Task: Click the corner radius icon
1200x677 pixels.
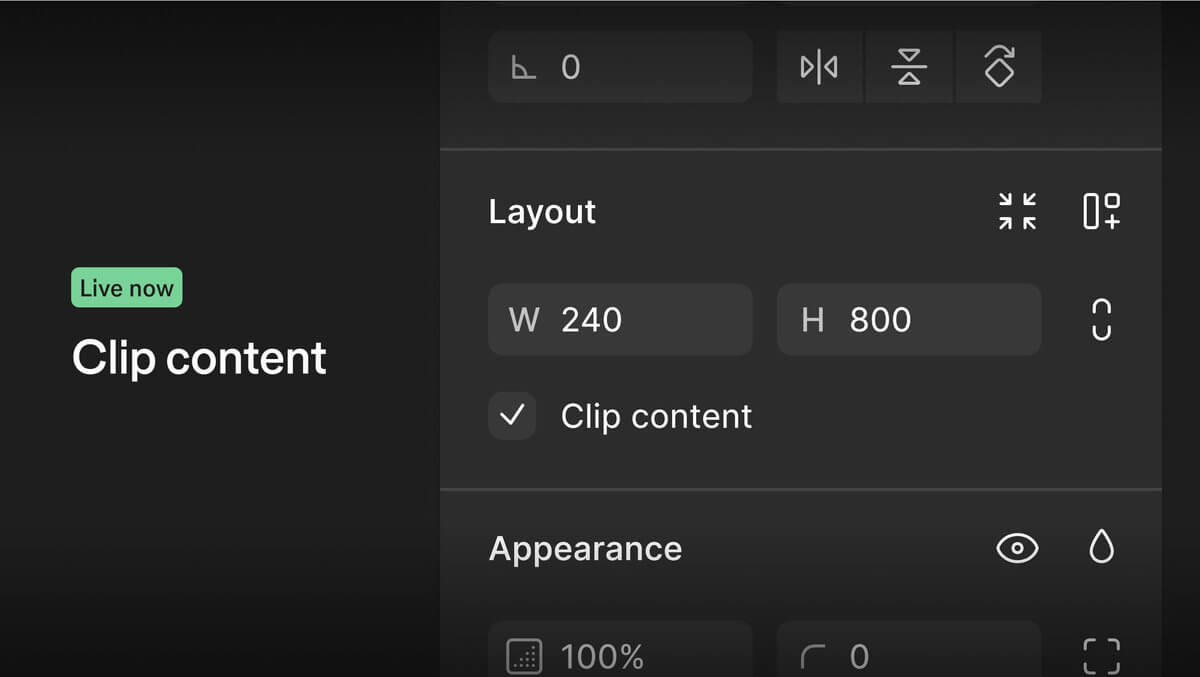Action: coord(815,656)
